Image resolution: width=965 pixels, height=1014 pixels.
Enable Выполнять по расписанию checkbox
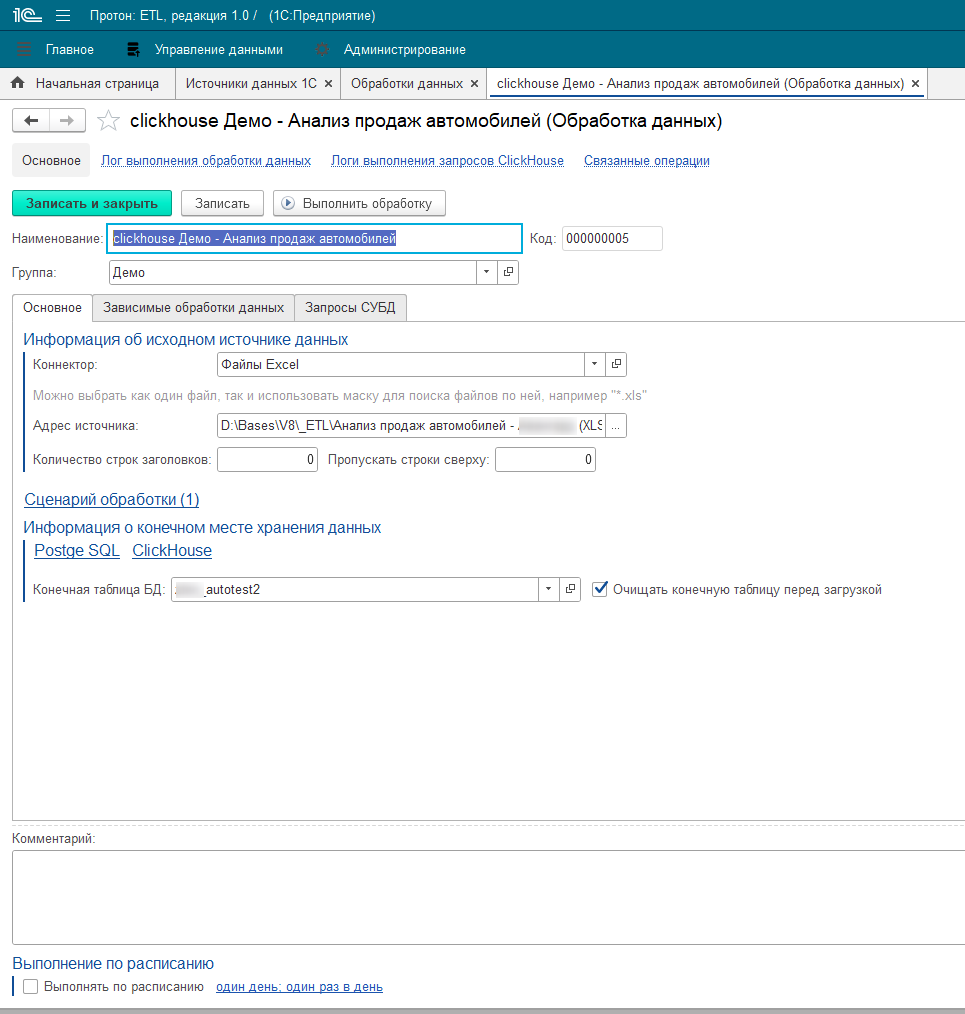coord(30,987)
